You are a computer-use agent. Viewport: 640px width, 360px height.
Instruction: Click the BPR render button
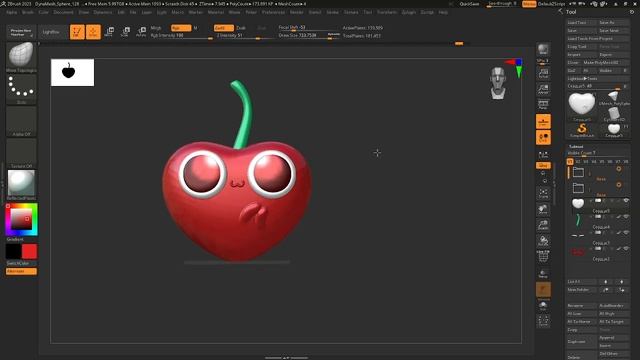[x=543, y=50]
